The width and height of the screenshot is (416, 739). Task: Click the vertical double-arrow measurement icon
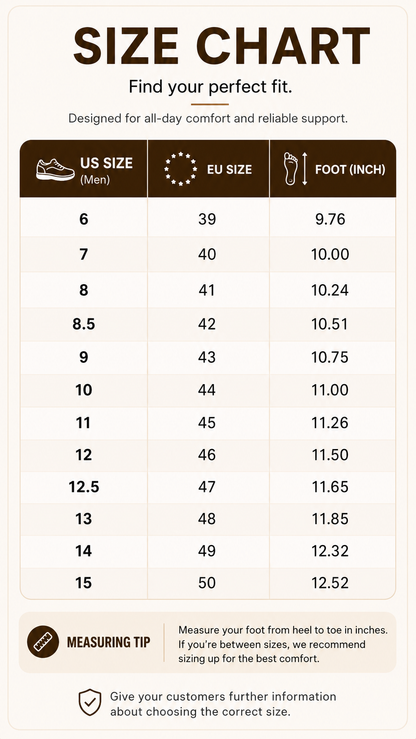[305, 169]
